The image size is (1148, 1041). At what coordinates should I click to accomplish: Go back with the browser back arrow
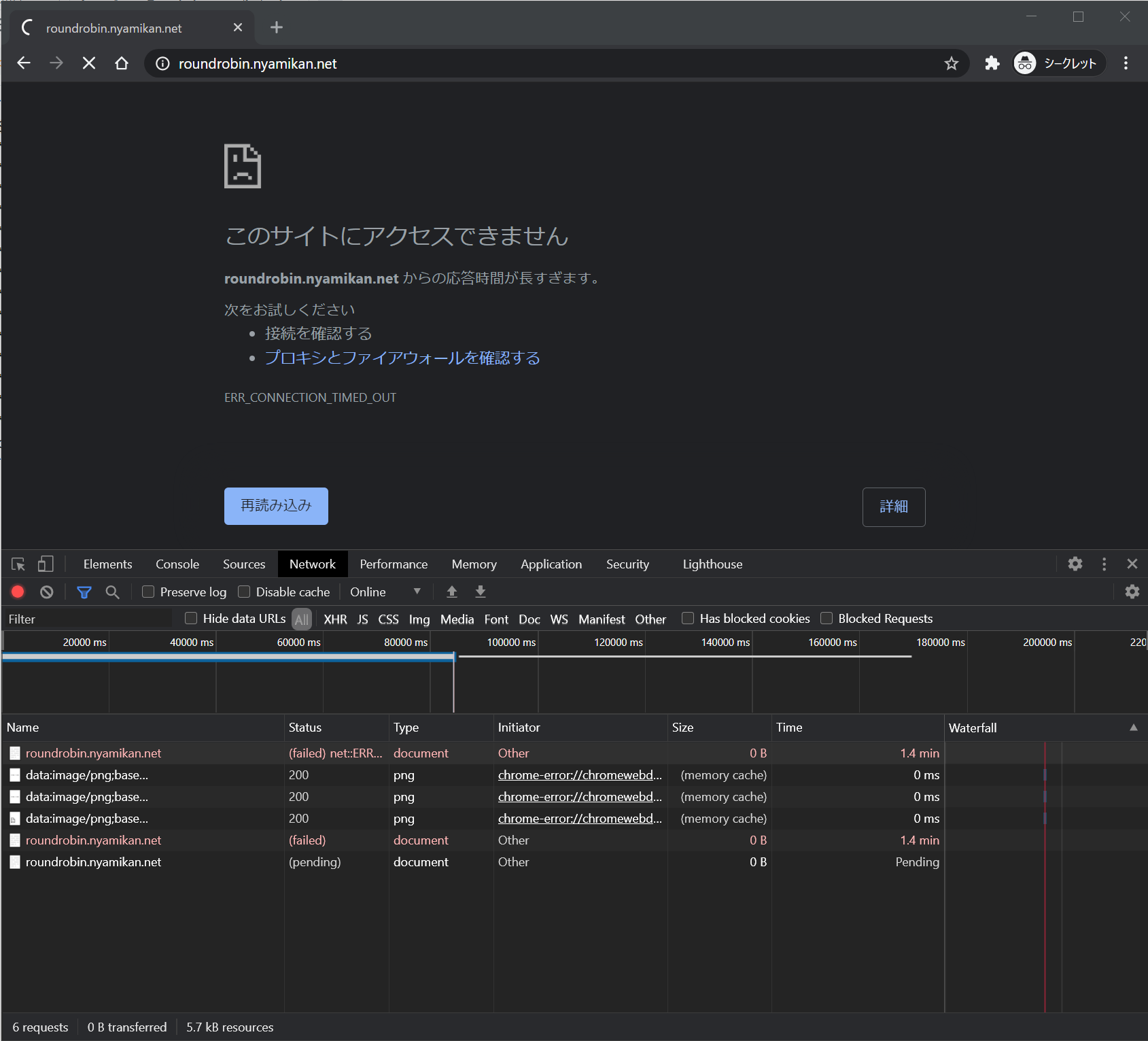24,63
